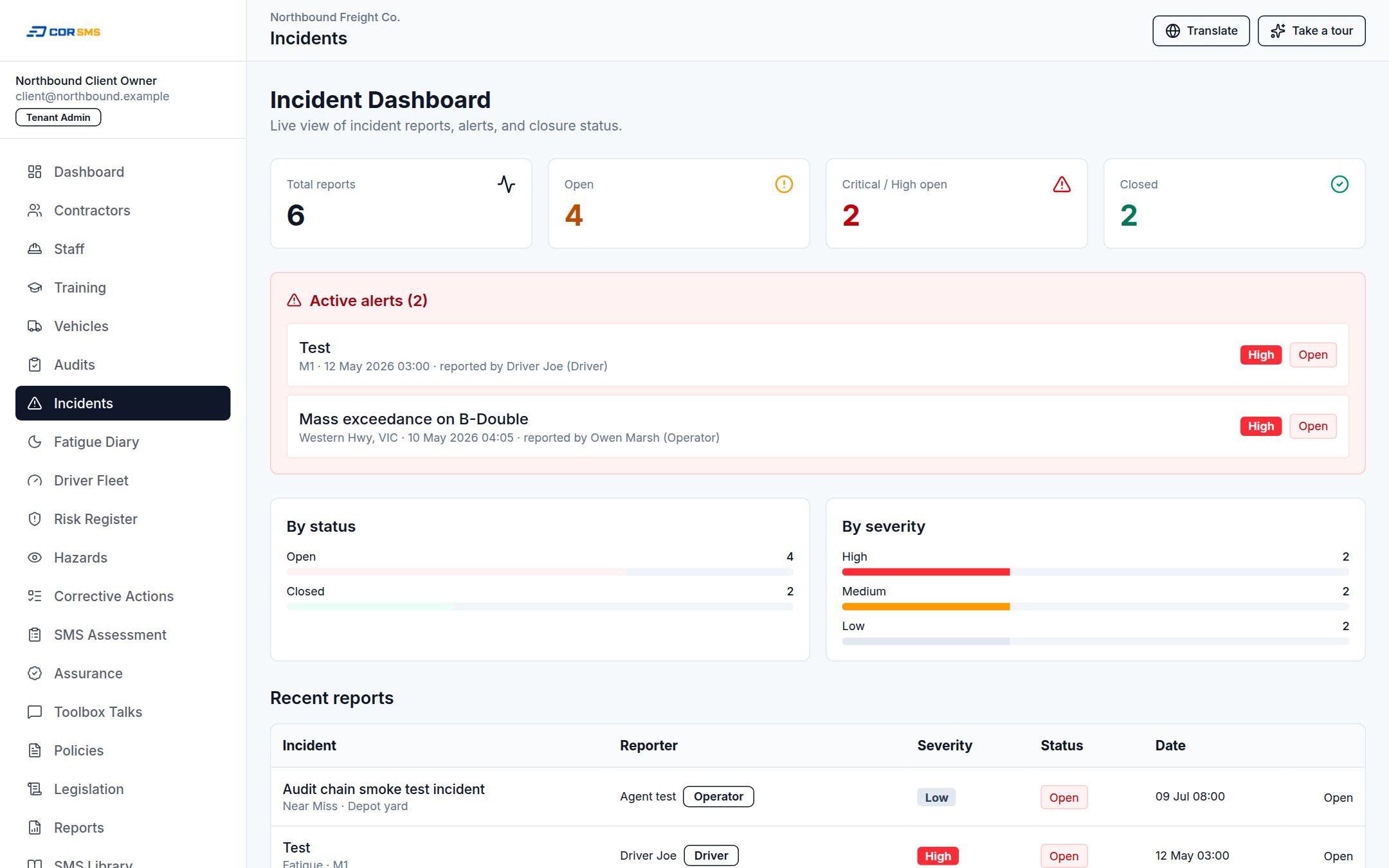Click the Low severity badge in Audit chain row
Image resolution: width=1389 pixels, height=868 pixels.
[x=936, y=797]
